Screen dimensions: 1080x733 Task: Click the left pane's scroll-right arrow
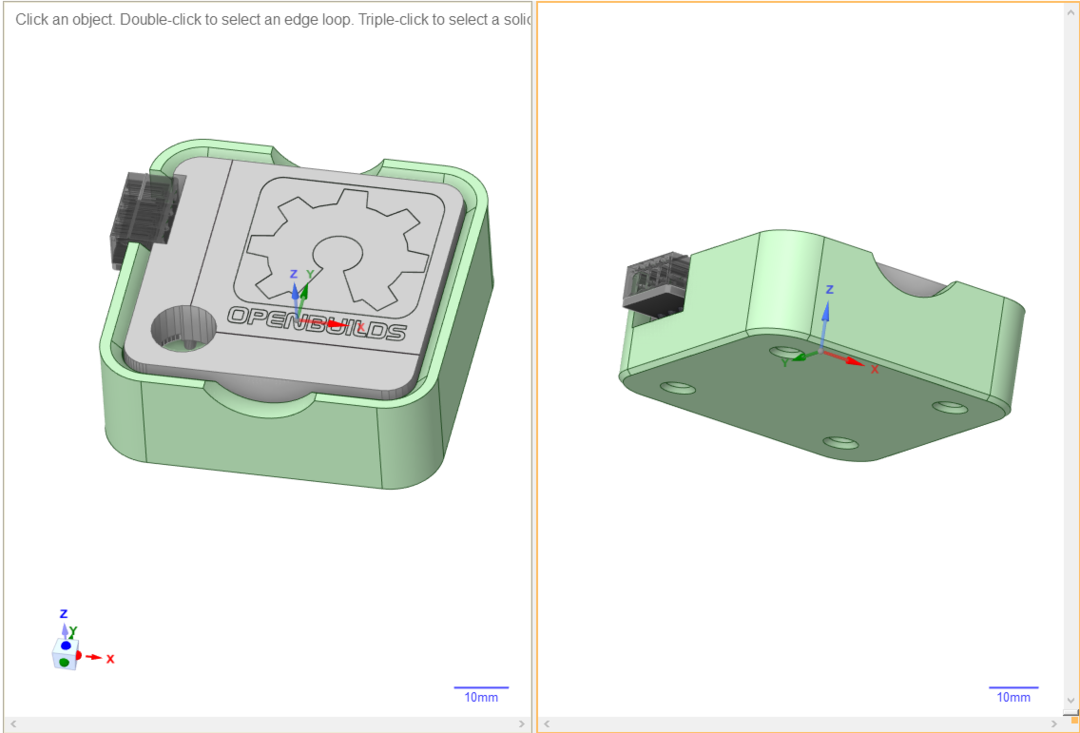click(x=524, y=723)
